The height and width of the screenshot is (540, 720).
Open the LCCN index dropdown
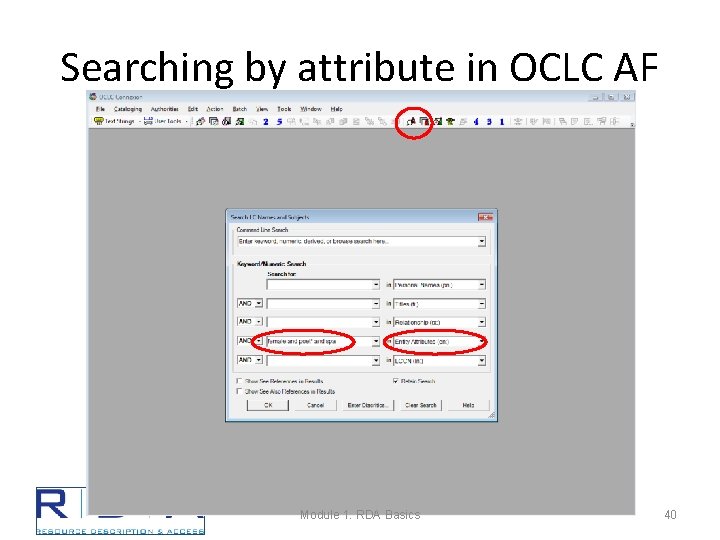[481, 361]
